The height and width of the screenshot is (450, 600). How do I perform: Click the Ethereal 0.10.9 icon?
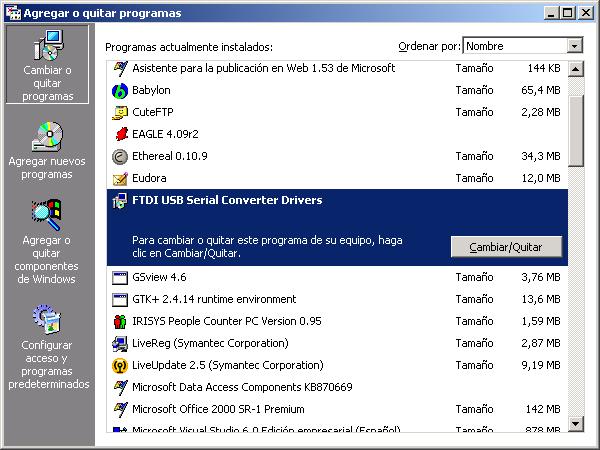[x=120, y=156]
